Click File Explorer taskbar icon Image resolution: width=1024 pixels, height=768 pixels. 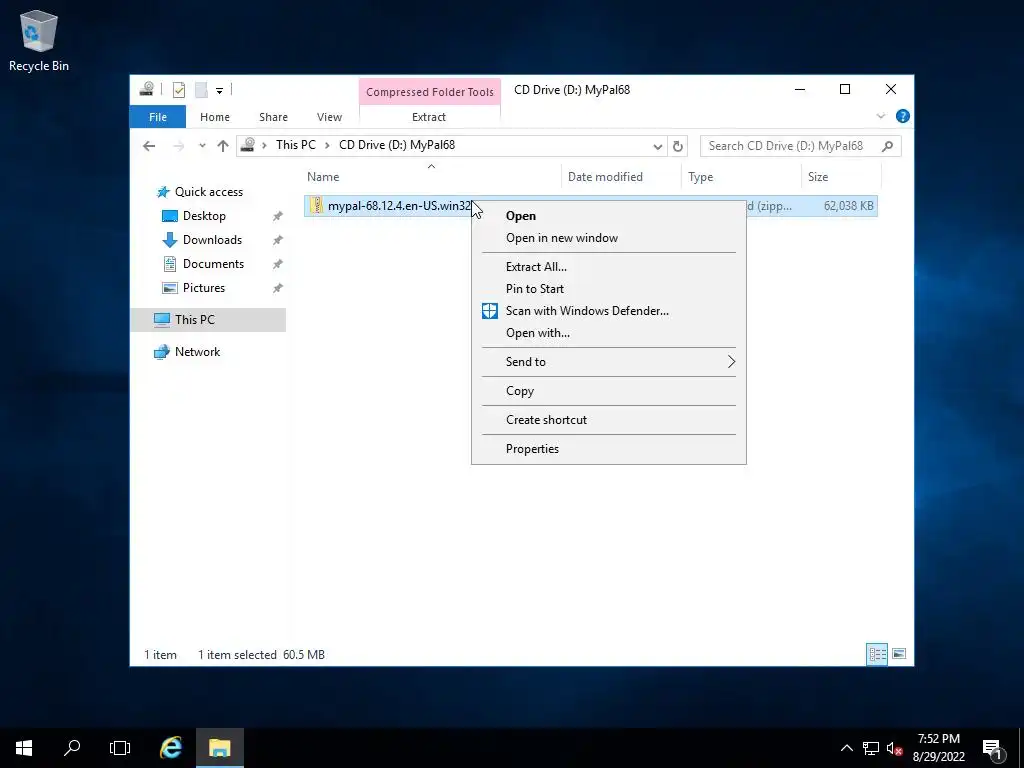pos(220,748)
